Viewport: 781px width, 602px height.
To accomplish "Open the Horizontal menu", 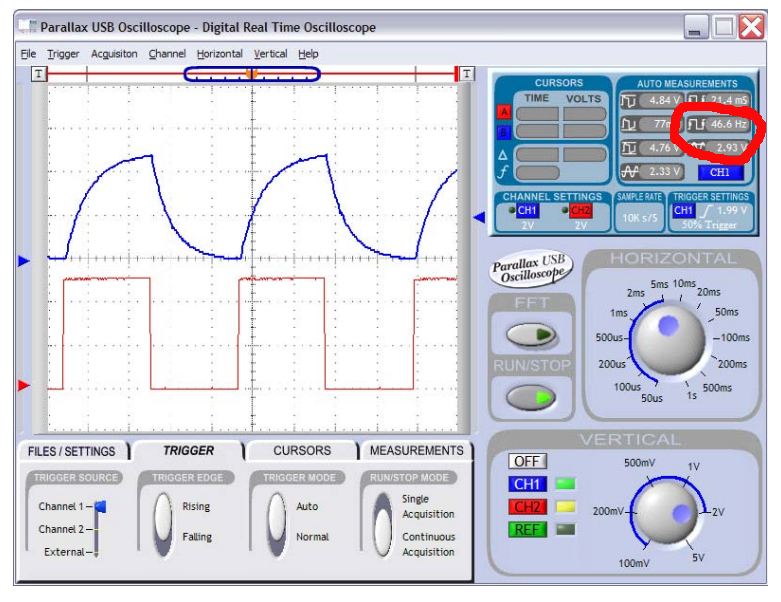I will pos(219,54).
